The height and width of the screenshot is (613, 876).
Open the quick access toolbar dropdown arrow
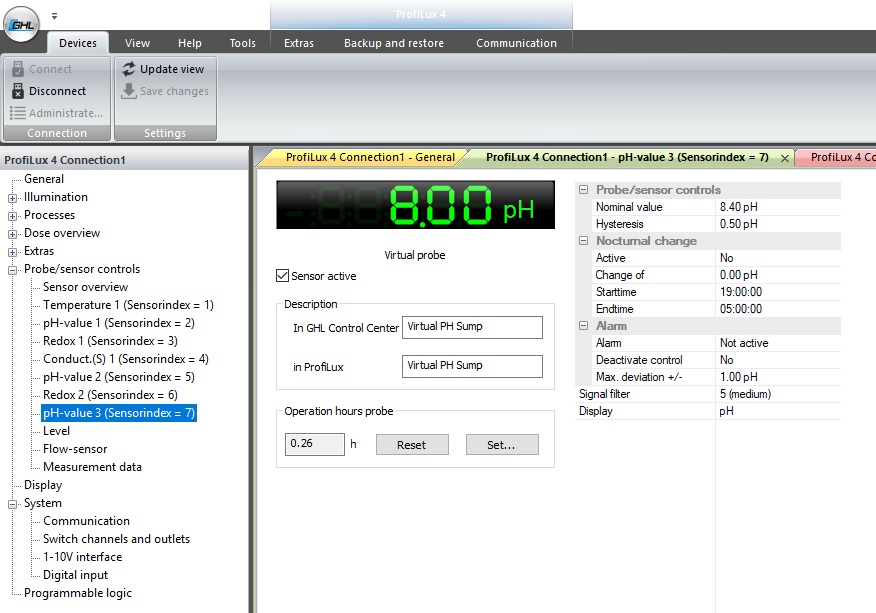coord(54,16)
